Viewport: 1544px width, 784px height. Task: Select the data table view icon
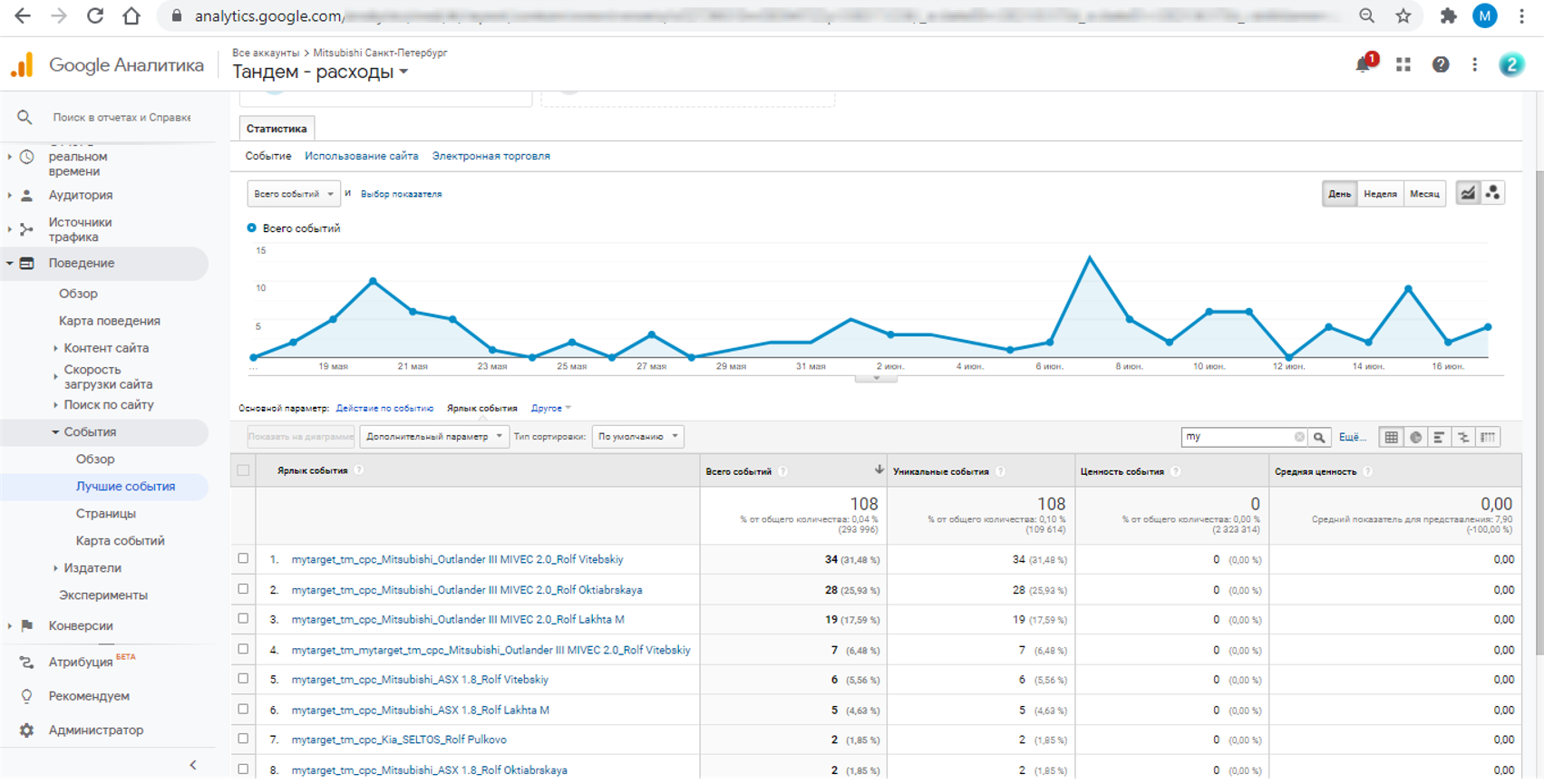click(1392, 437)
